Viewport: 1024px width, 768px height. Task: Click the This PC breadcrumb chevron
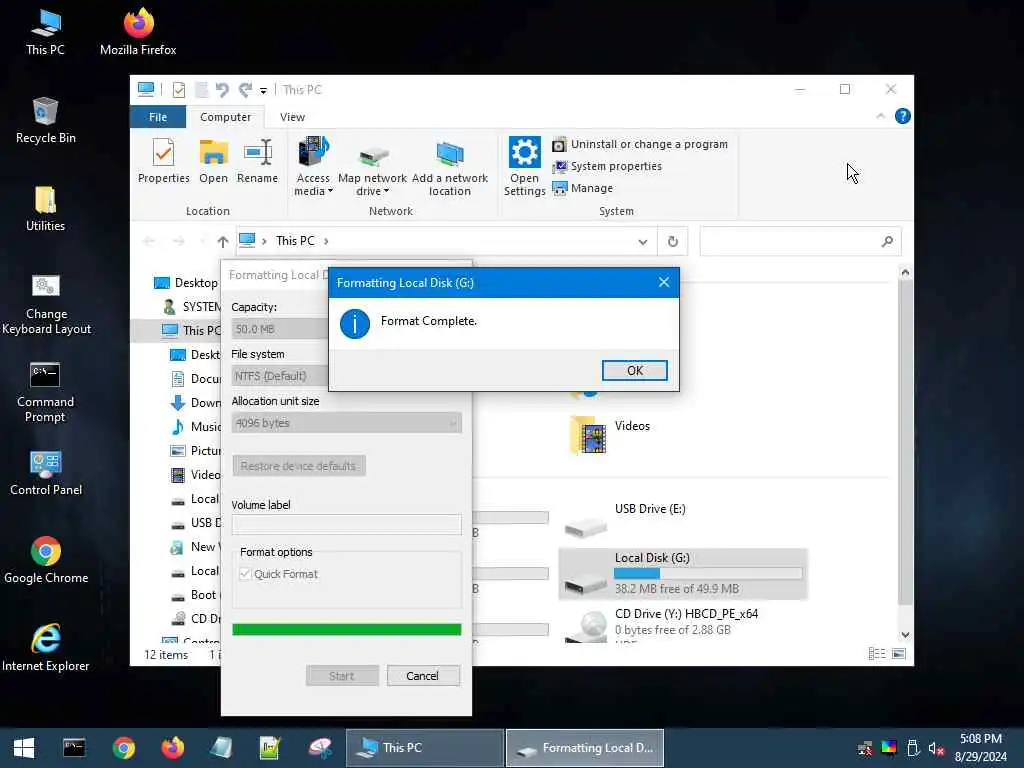(326, 241)
